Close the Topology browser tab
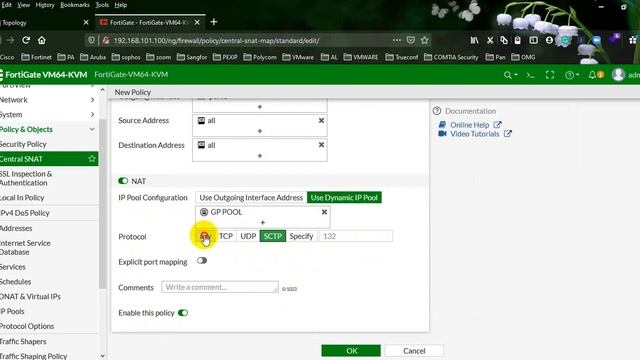This screenshot has height=360, width=640. [86, 22]
